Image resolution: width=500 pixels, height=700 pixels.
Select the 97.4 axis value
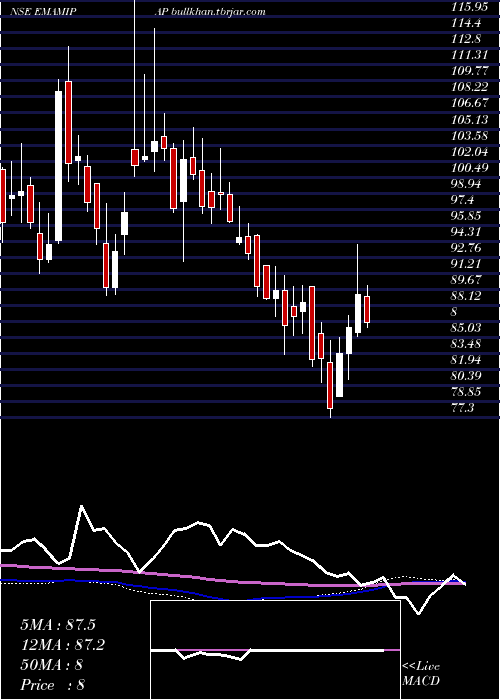[464, 200]
